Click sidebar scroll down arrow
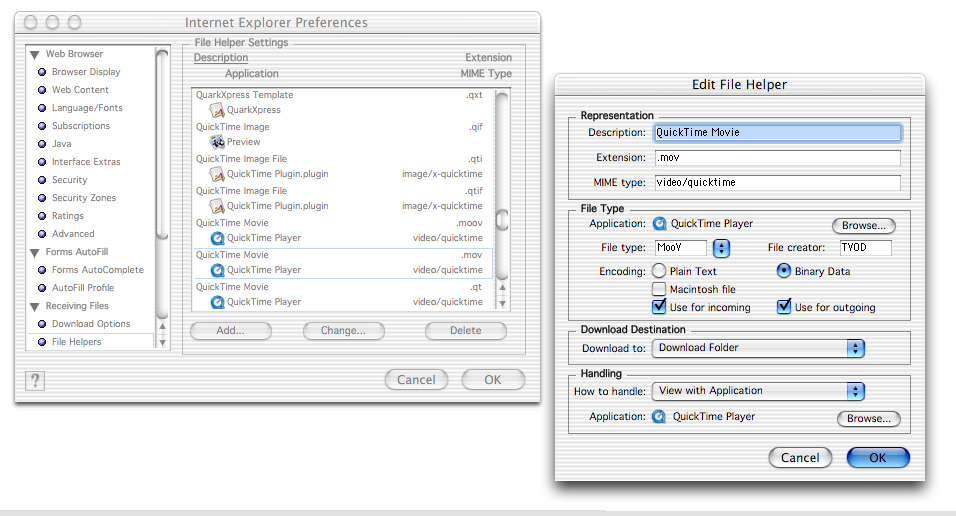This screenshot has width=956, height=516. coord(162,343)
